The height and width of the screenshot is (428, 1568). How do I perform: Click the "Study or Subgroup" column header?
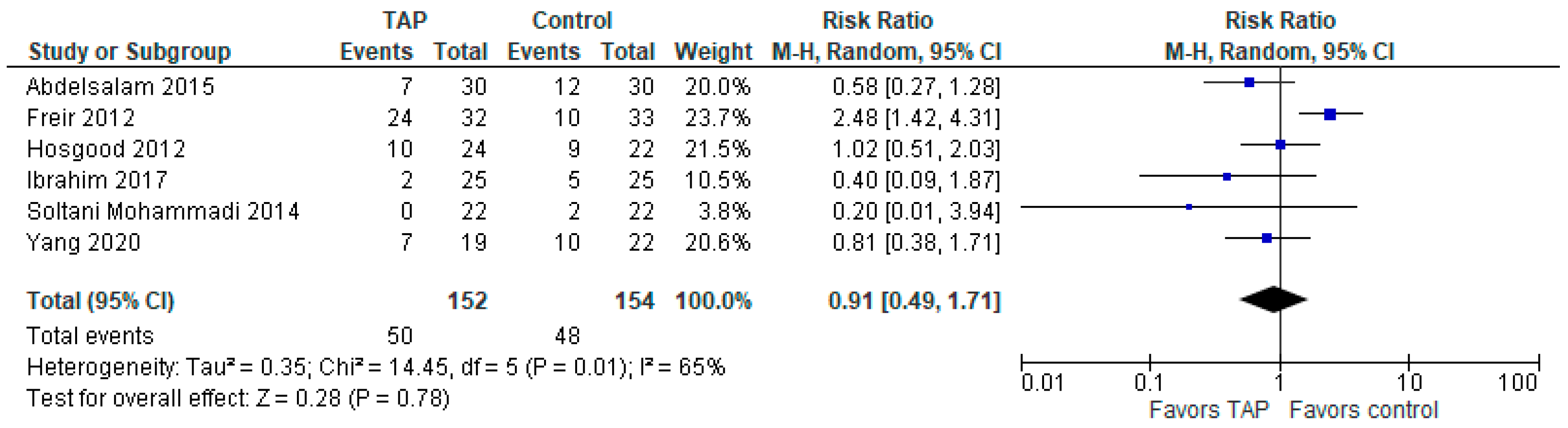[130, 52]
